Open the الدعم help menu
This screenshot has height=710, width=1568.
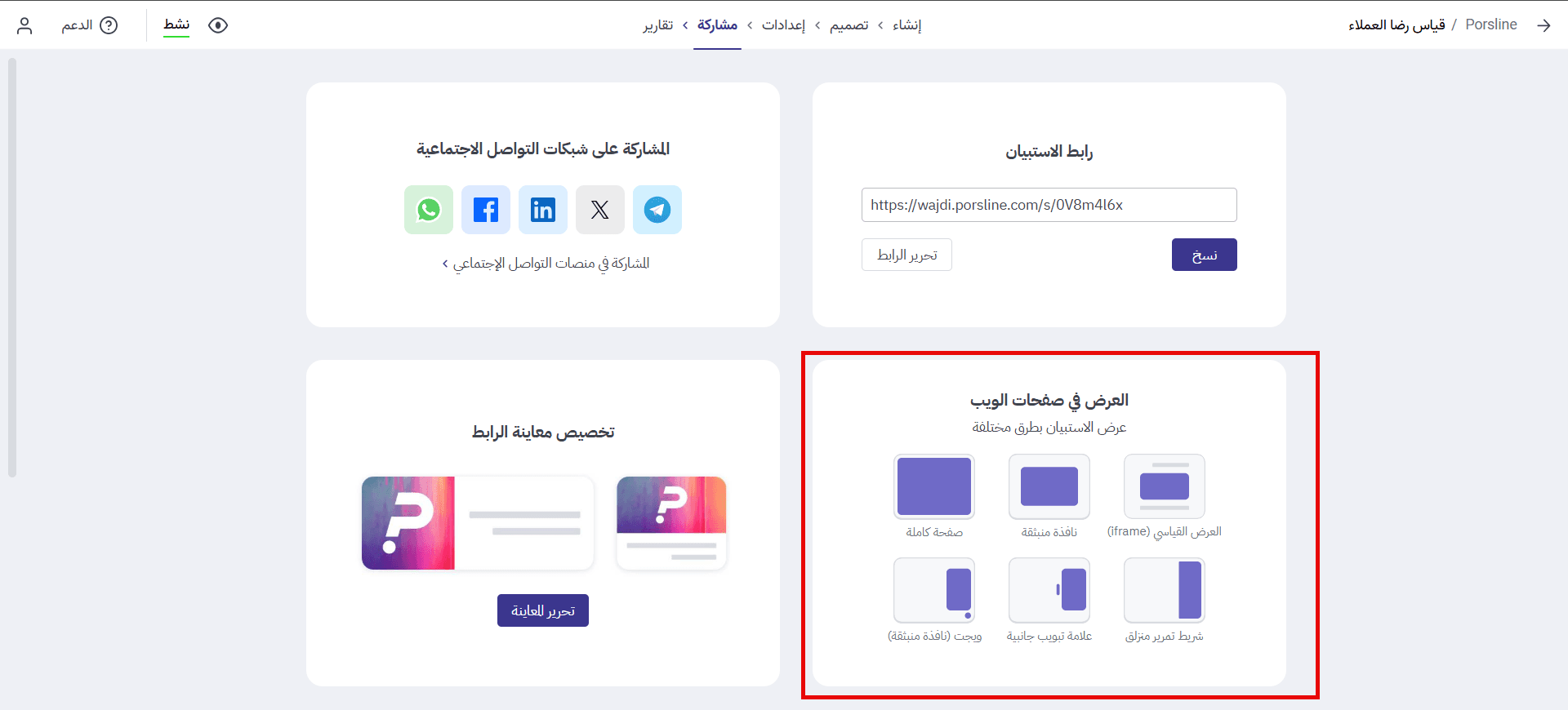pyautogui.click(x=90, y=25)
